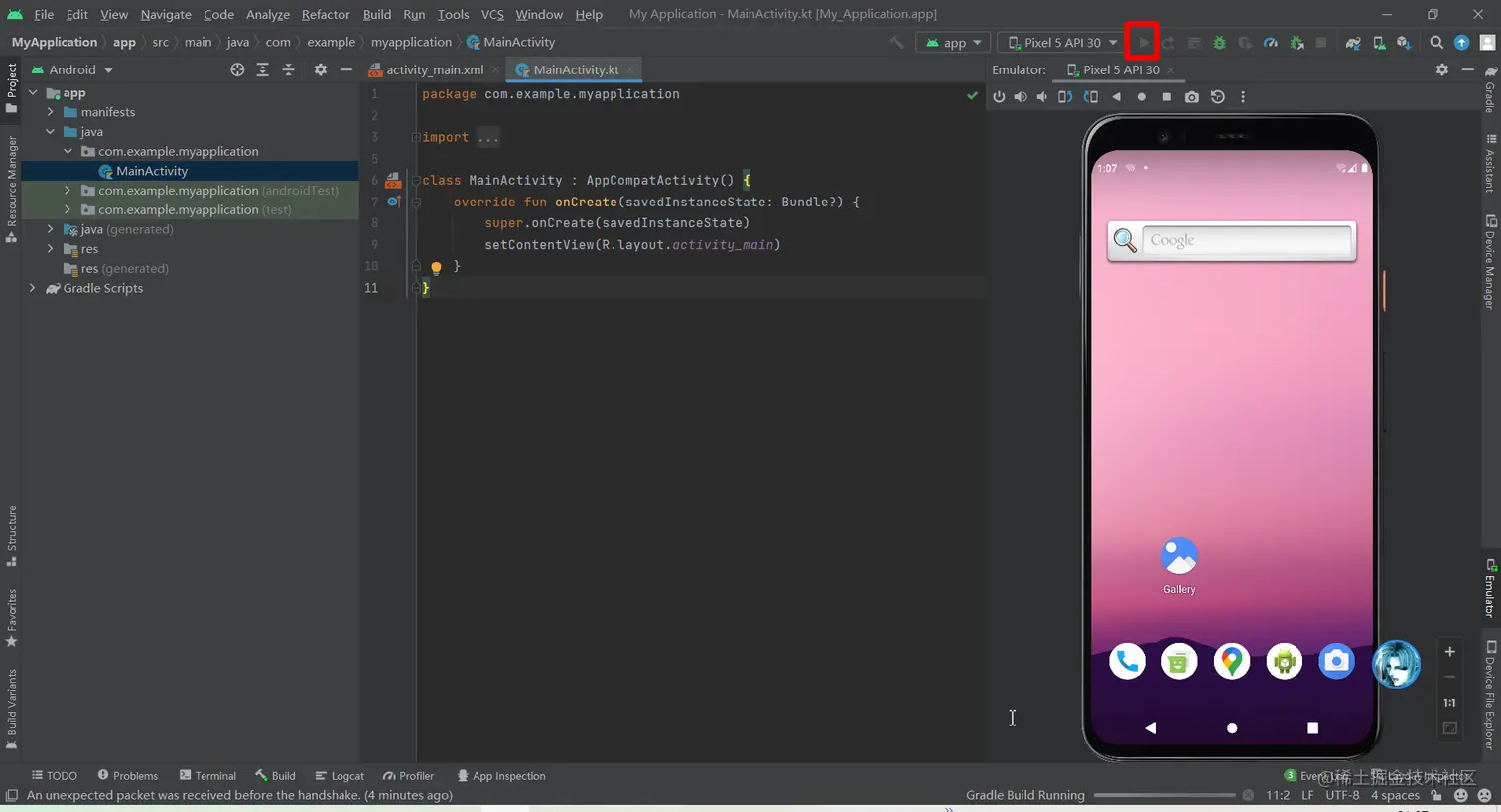This screenshot has width=1501, height=812.
Task: Expand the Gradle Scripts node
Action: click(33, 288)
